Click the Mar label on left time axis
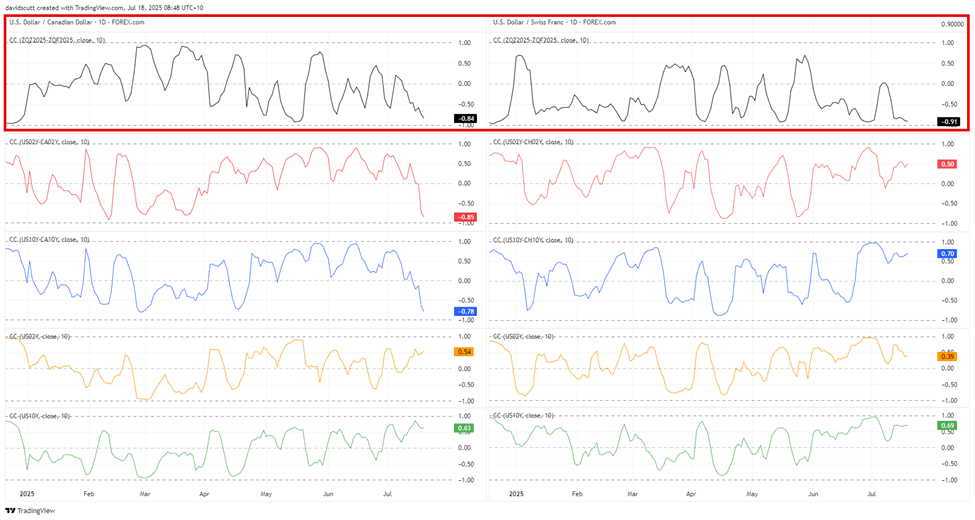 tap(146, 494)
